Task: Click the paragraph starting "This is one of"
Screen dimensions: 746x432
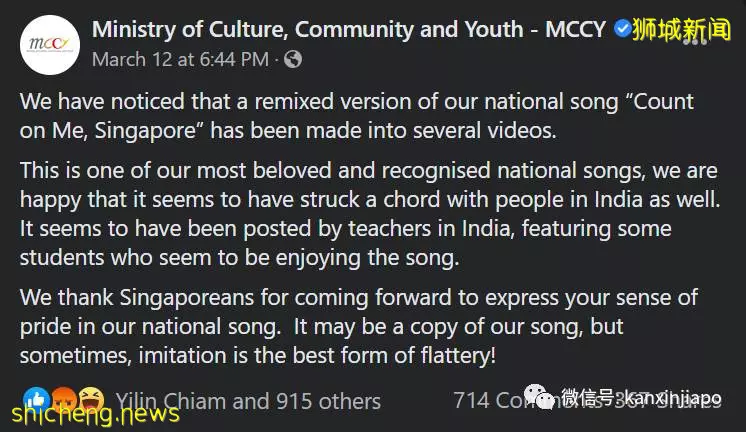Action: coord(370,214)
